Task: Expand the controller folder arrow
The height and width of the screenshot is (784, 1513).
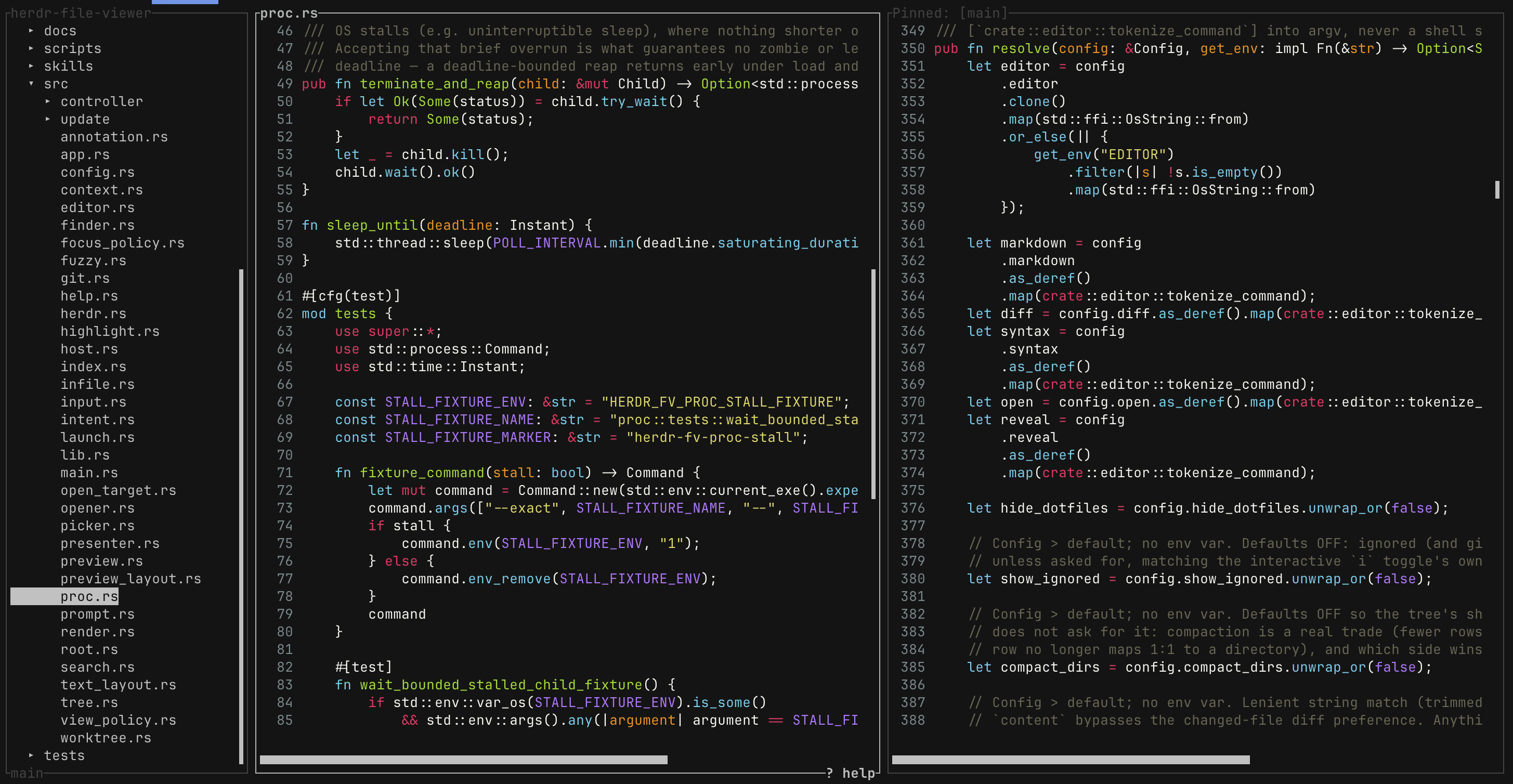Action: point(48,101)
